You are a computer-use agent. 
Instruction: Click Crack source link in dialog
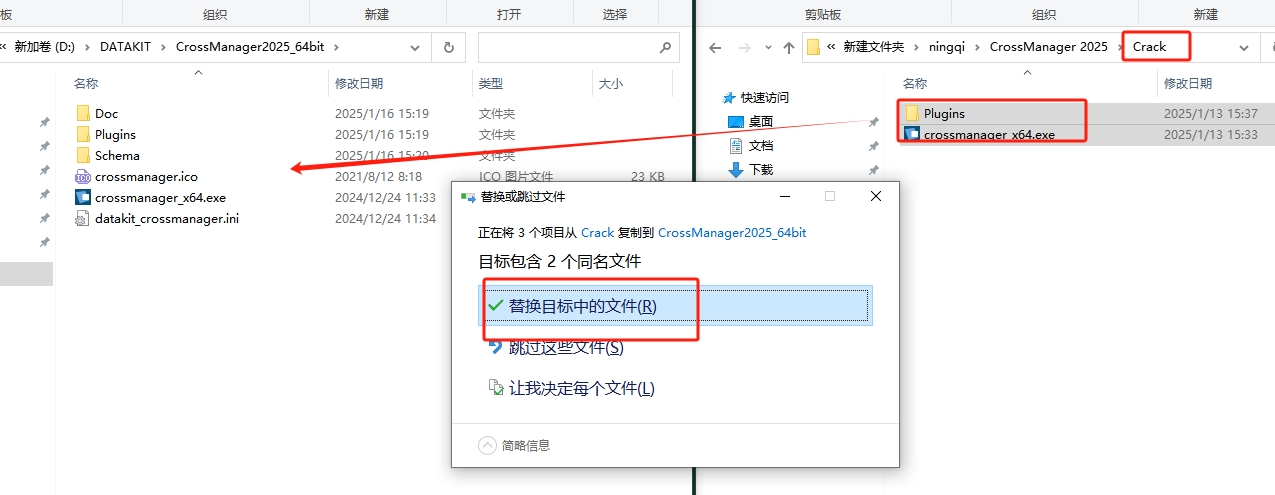pyautogui.click(x=598, y=232)
